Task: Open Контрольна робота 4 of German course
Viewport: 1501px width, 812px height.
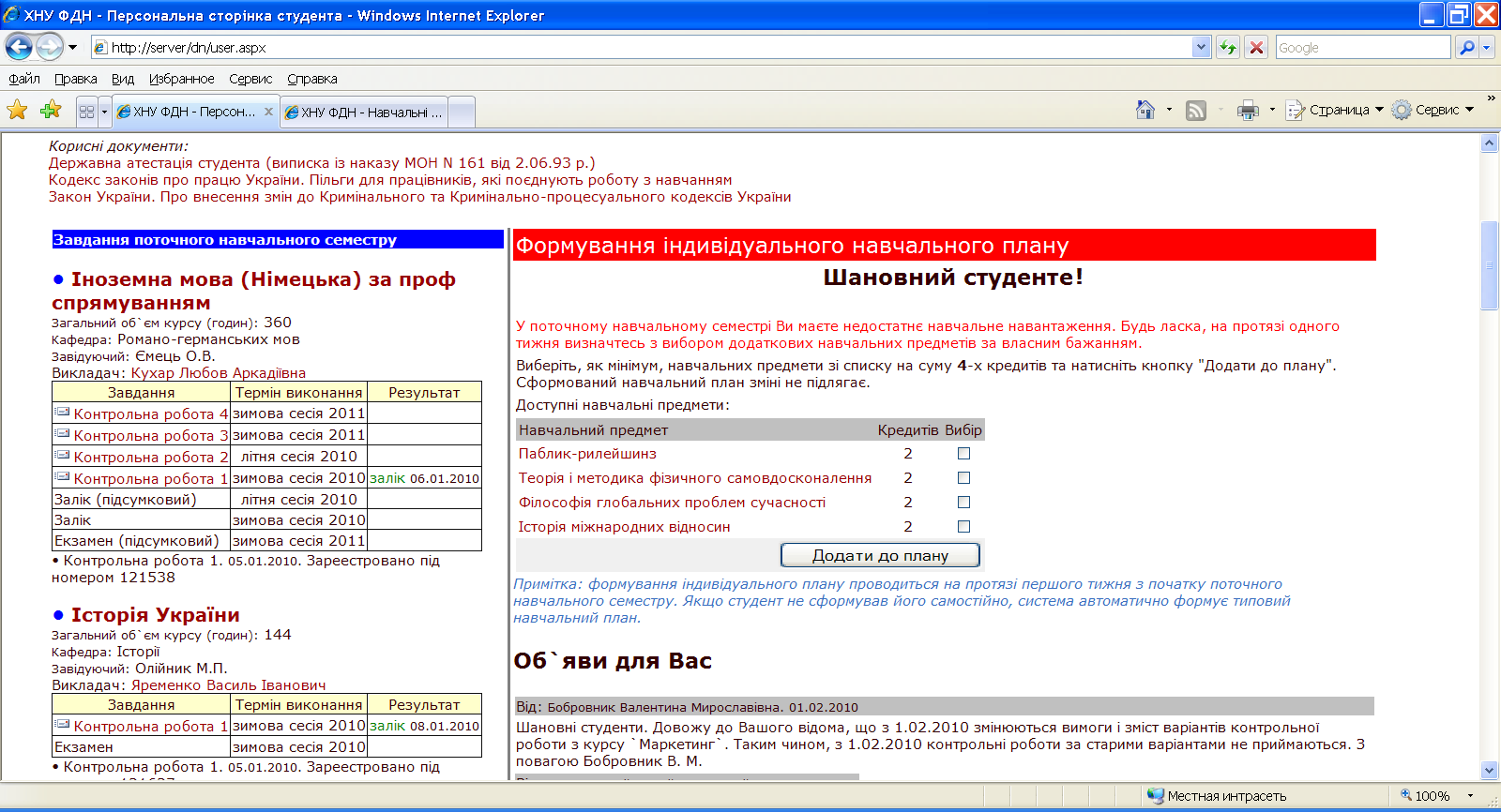Action: [x=151, y=414]
